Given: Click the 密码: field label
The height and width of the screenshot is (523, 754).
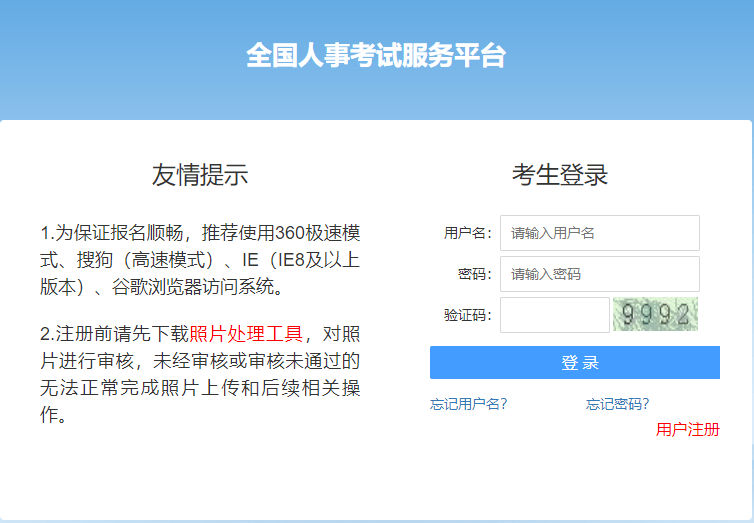Looking at the screenshot, I should [475, 274].
